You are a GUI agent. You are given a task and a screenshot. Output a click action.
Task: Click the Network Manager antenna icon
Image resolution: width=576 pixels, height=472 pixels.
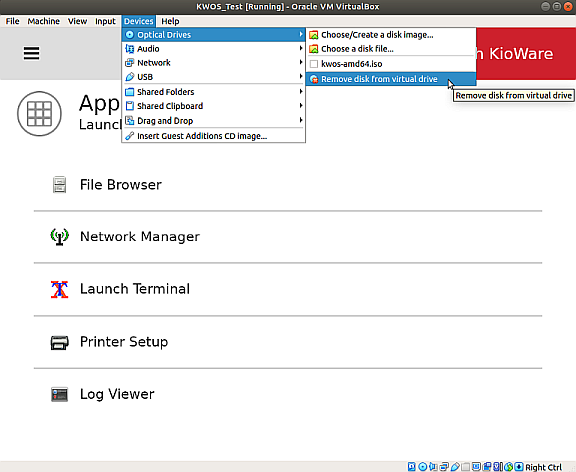59,237
